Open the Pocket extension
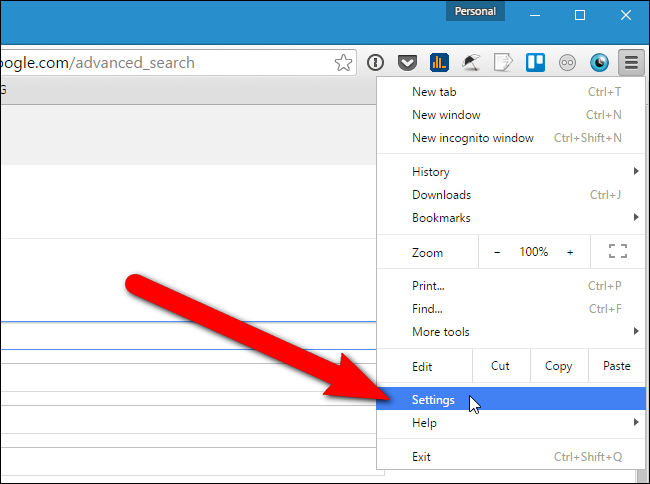 [x=406, y=63]
